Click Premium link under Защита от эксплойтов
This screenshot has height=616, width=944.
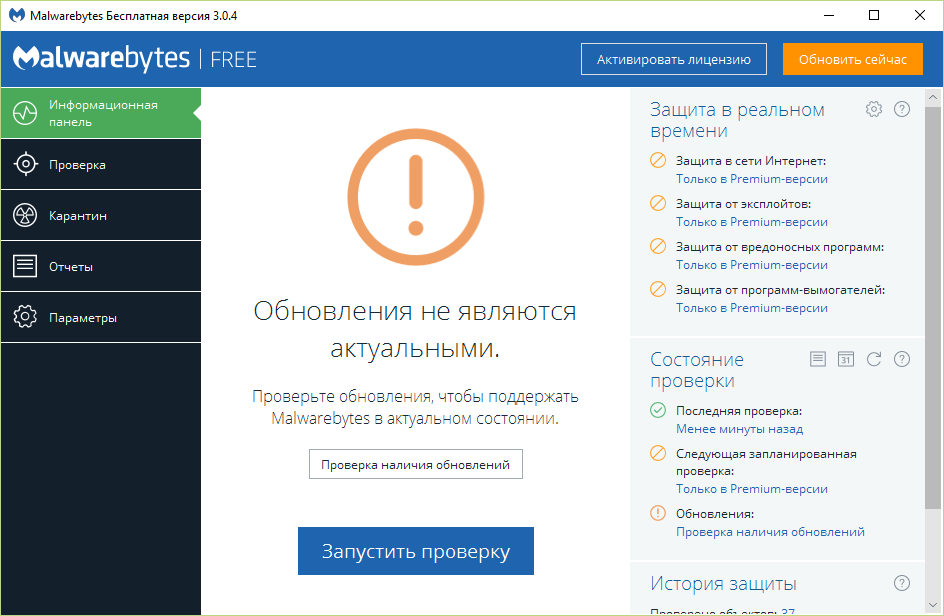click(751, 222)
